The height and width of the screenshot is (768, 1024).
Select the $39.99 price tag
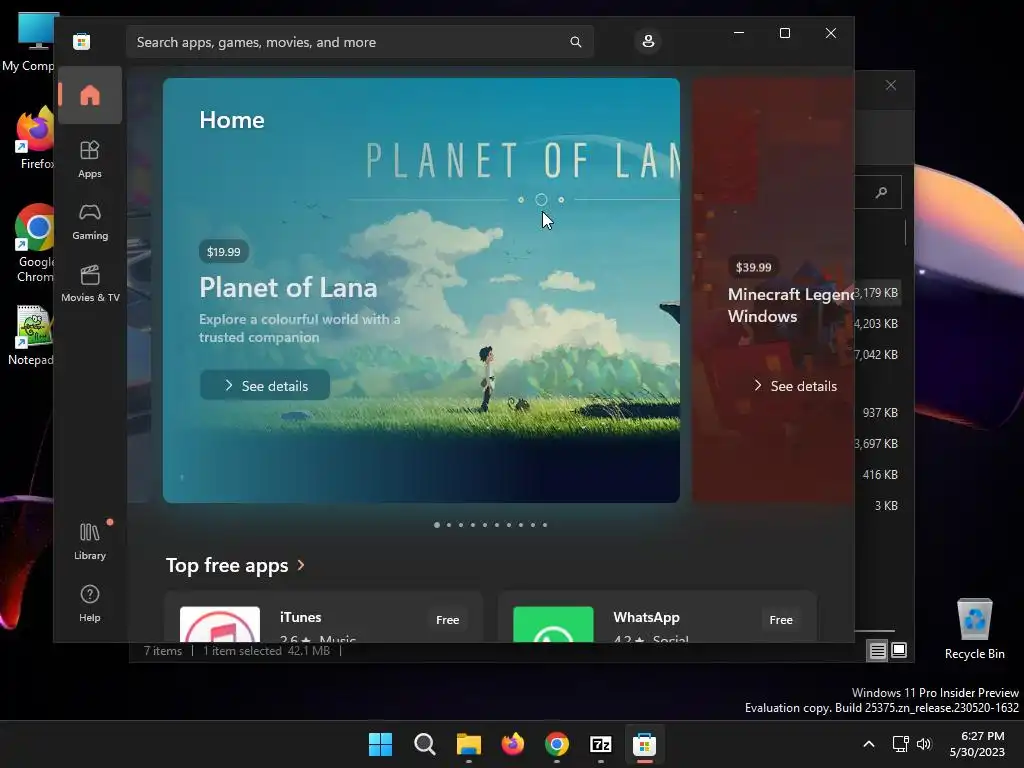[x=753, y=267]
